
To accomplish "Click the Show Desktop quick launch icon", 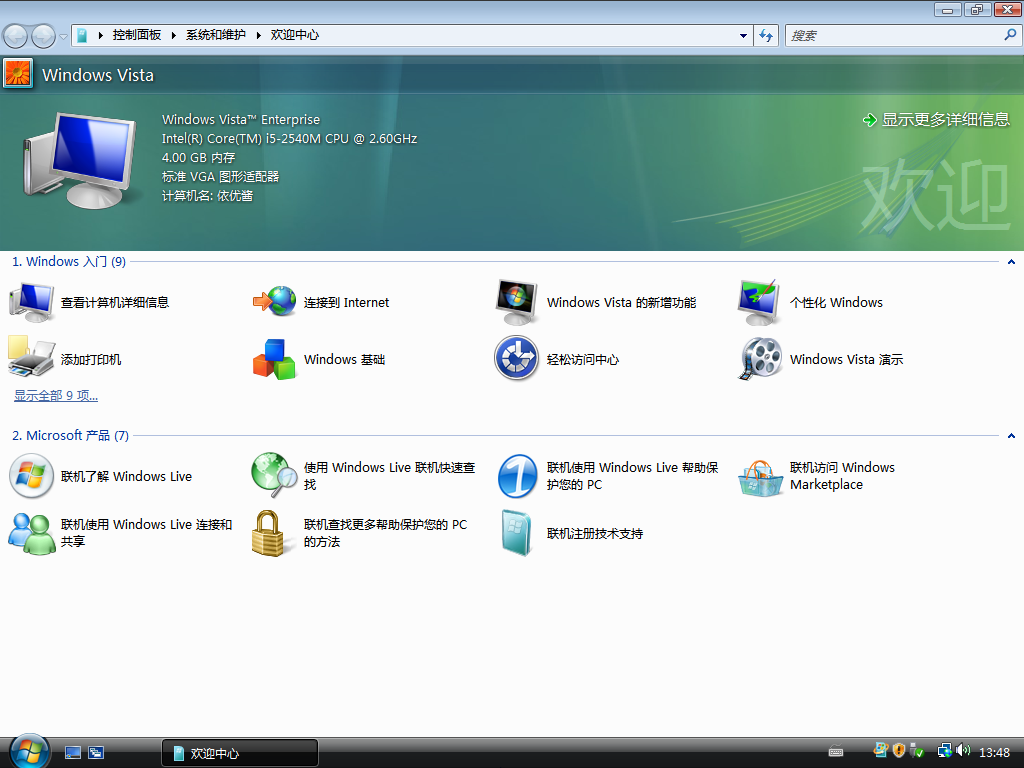I will tap(73, 752).
